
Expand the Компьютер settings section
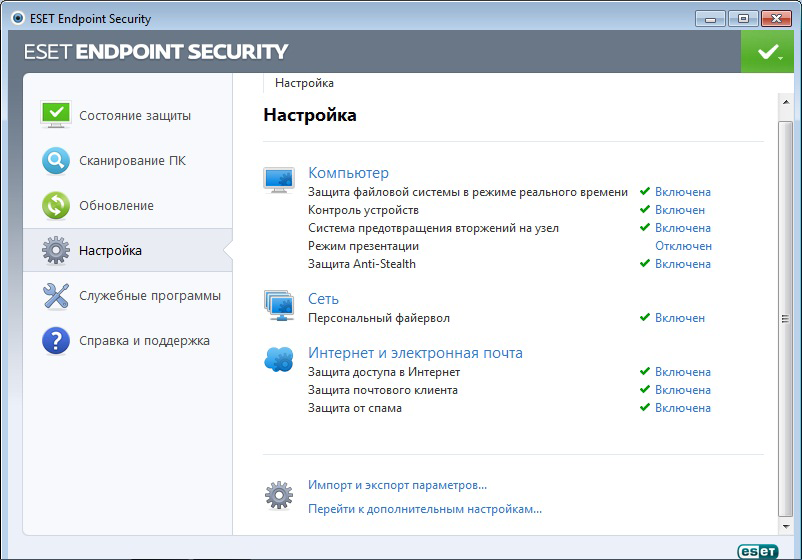348,173
